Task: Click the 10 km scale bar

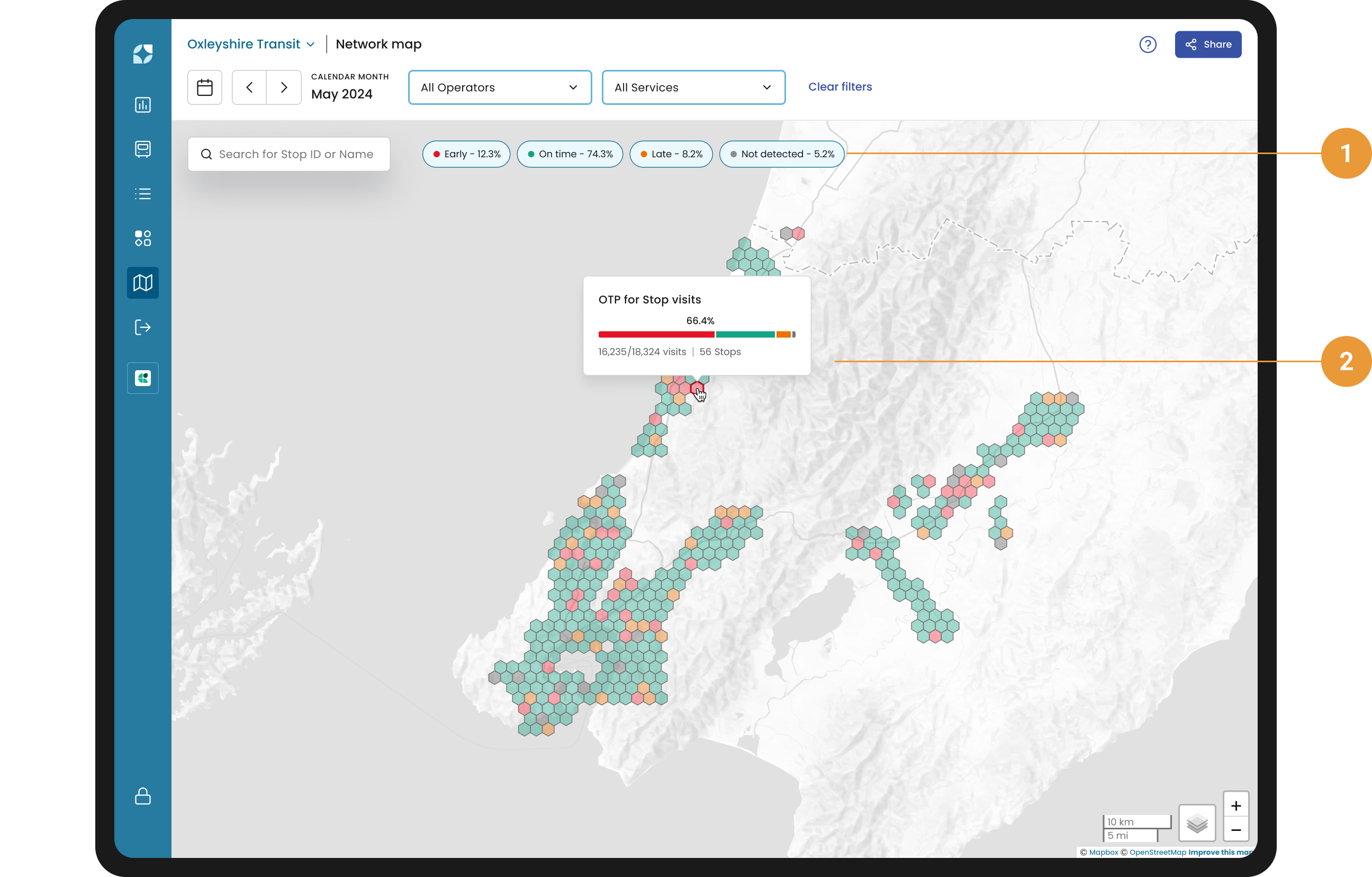Action: (x=1136, y=822)
